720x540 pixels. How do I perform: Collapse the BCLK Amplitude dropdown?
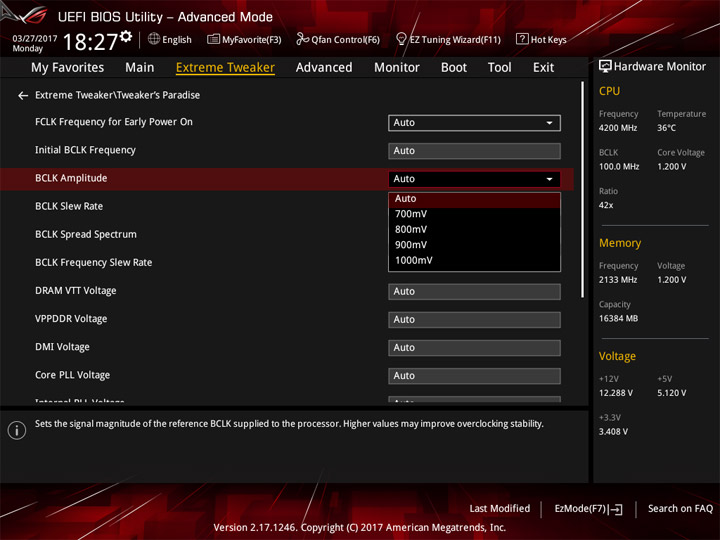474,179
